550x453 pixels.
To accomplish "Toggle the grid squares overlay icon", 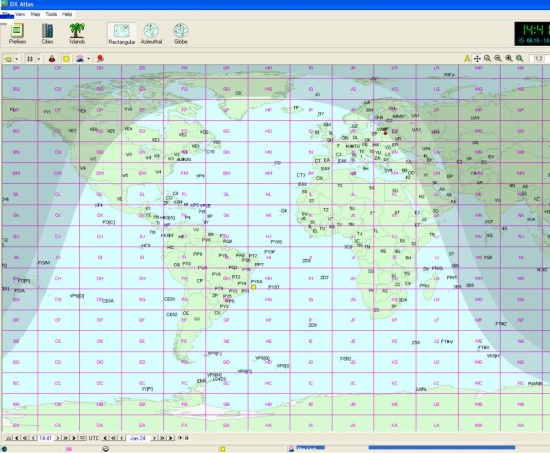I will click(x=30, y=59).
